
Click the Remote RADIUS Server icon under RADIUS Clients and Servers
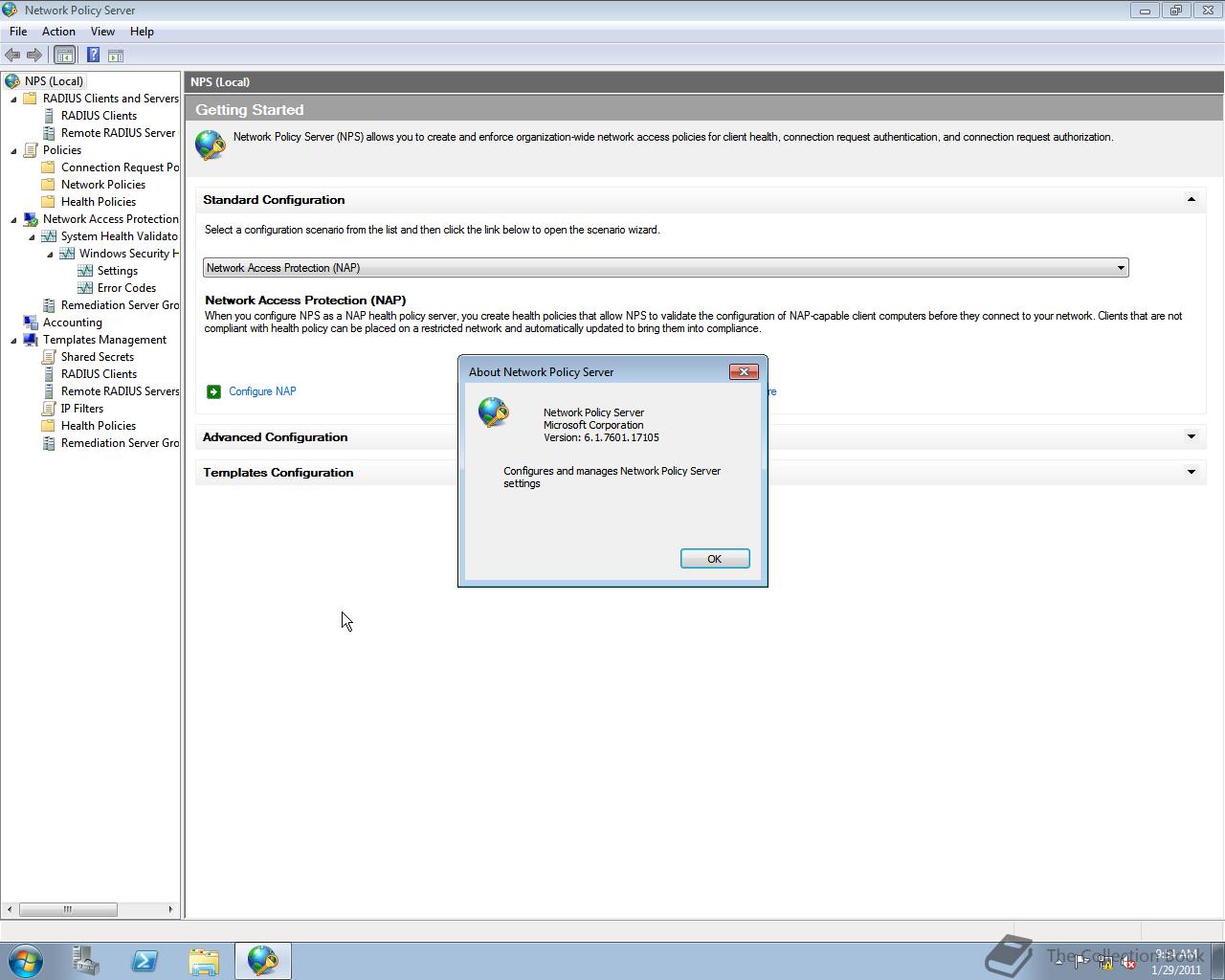[49, 133]
